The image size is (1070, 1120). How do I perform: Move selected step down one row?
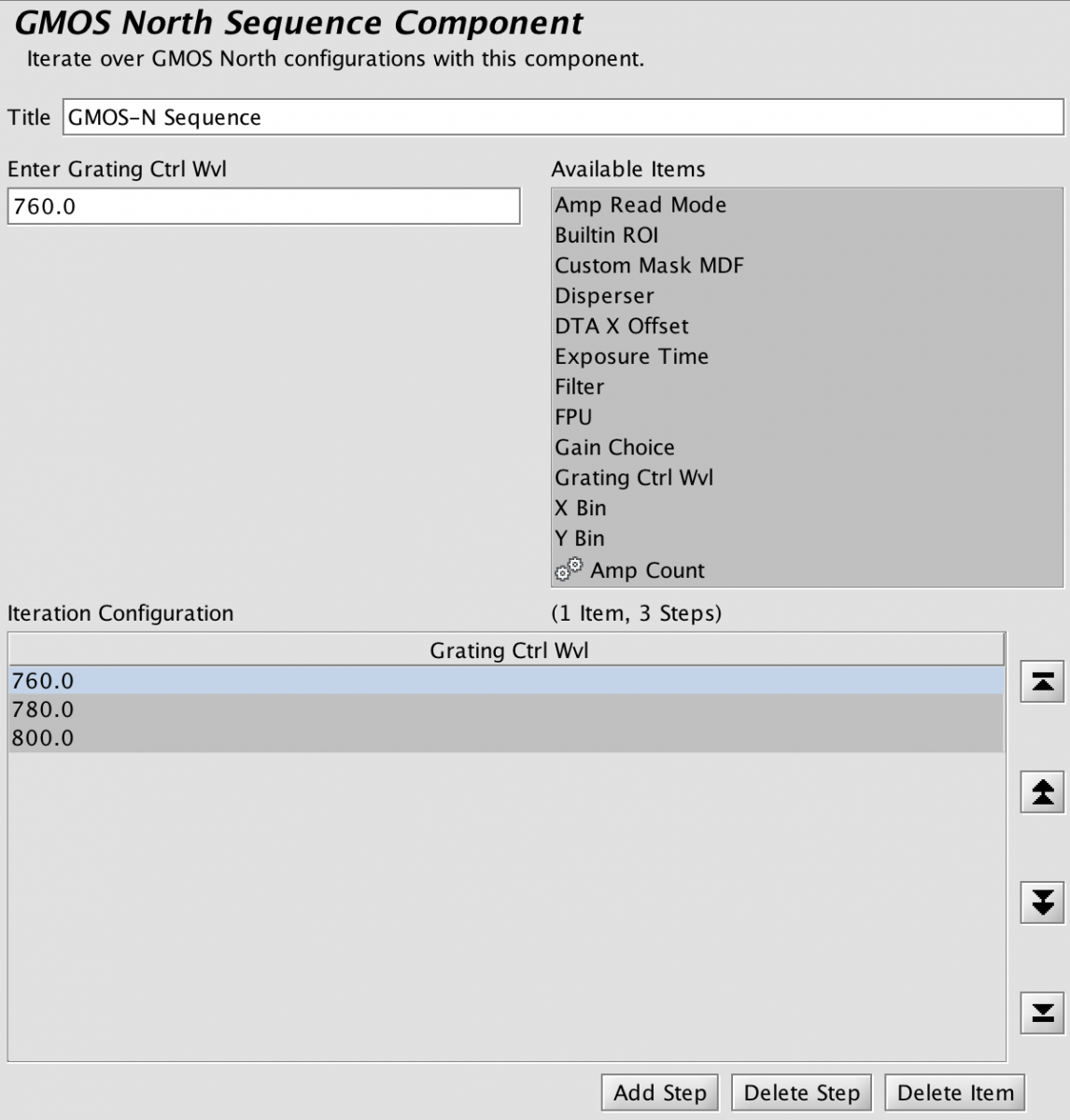tap(1042, 902)
